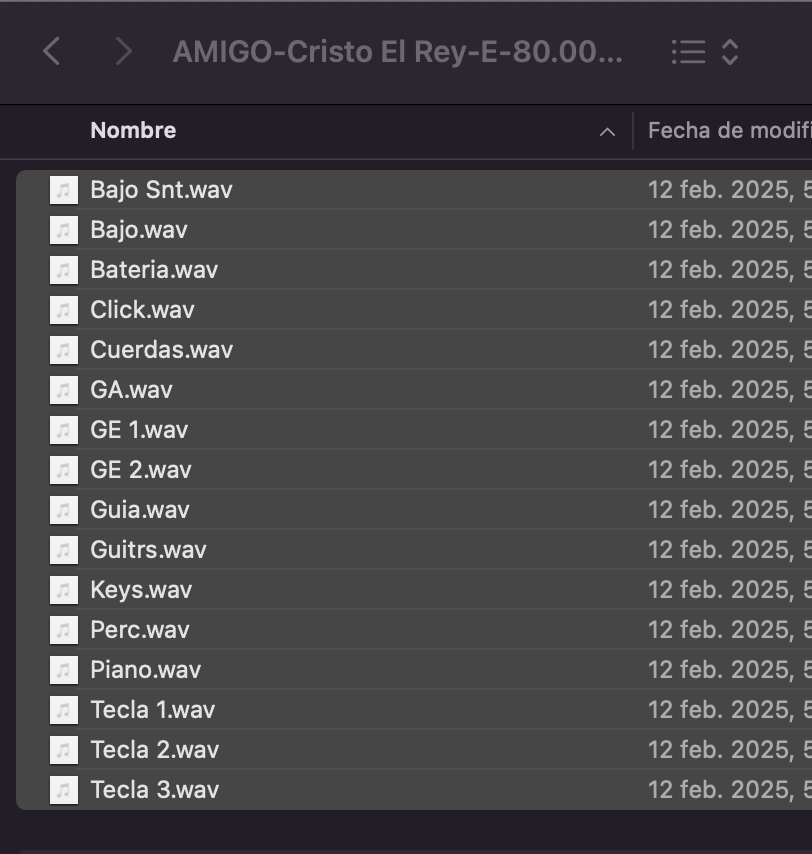Click the GE 1.wav audio file icon
Image resolution: width=812 pixels, height=854 pixels.
click(x=64, y=430)
